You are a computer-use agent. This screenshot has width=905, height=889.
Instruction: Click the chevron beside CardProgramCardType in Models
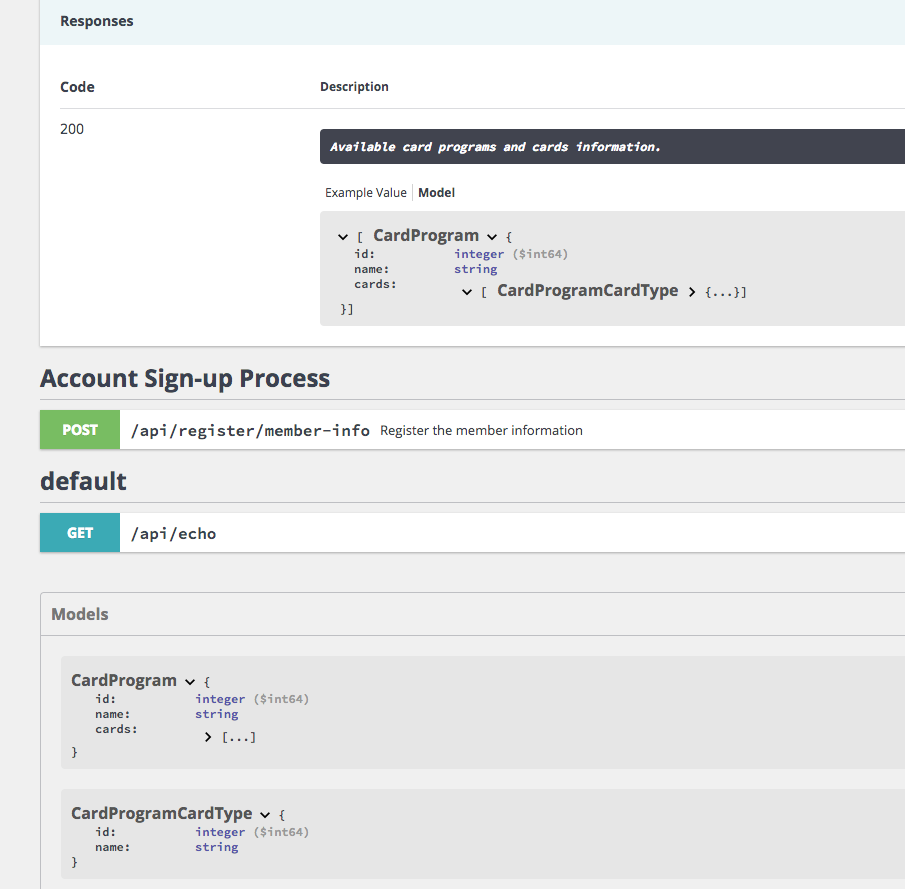coord(264,814)
